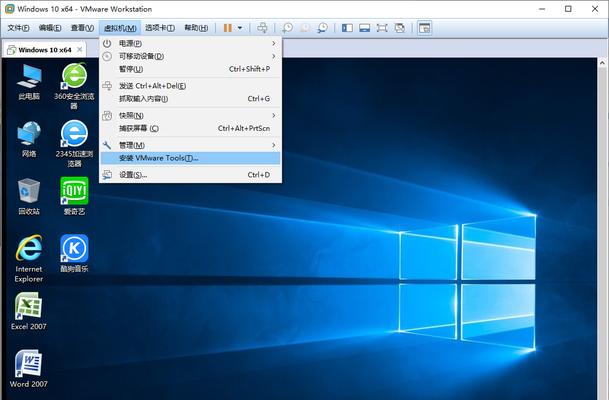Image resolution: width=609 pixels, height=400 pixels.
Task: Click the 虚拟机(M) menu
Action: coord(120,28)
